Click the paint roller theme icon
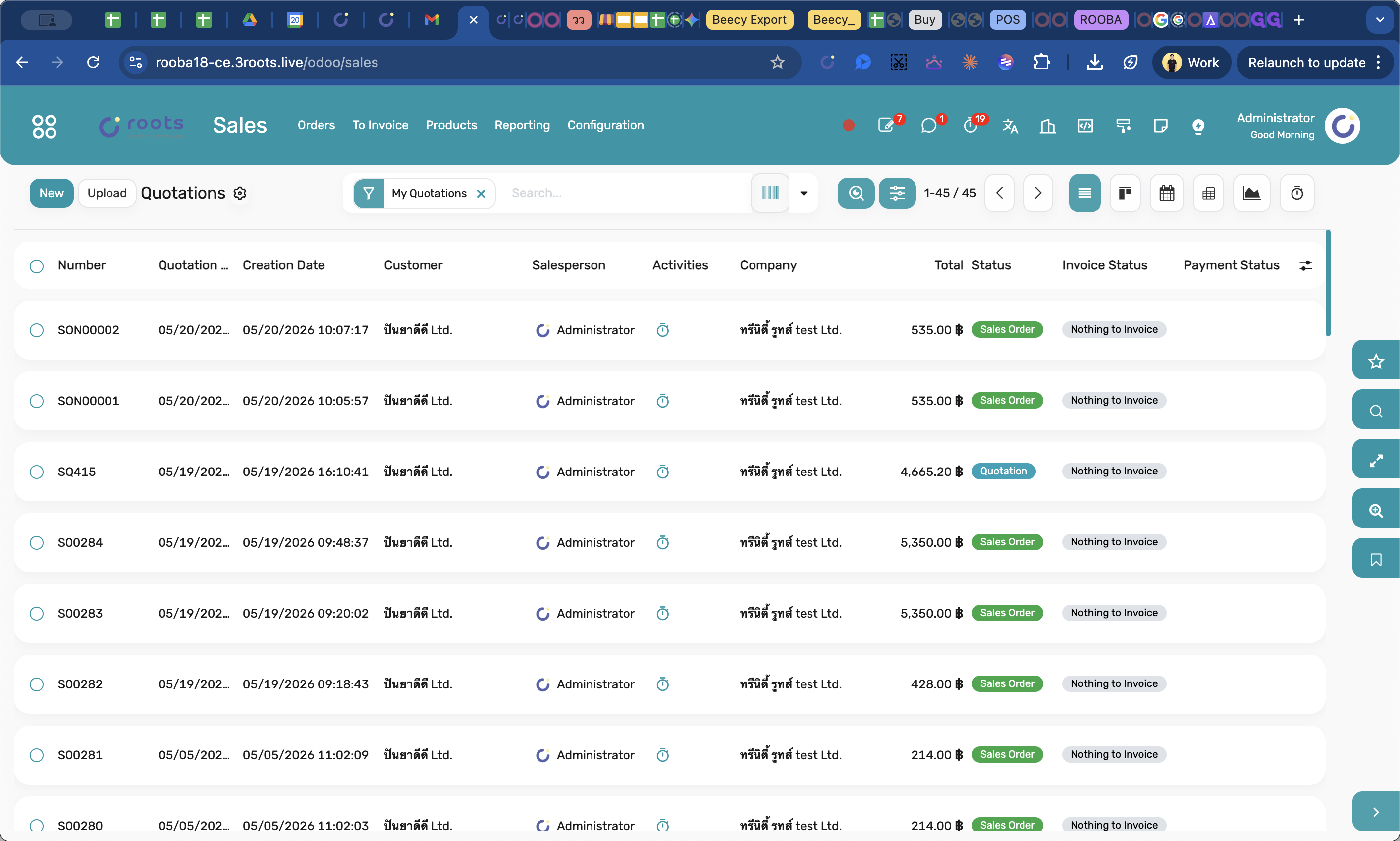 (1123, 126)
